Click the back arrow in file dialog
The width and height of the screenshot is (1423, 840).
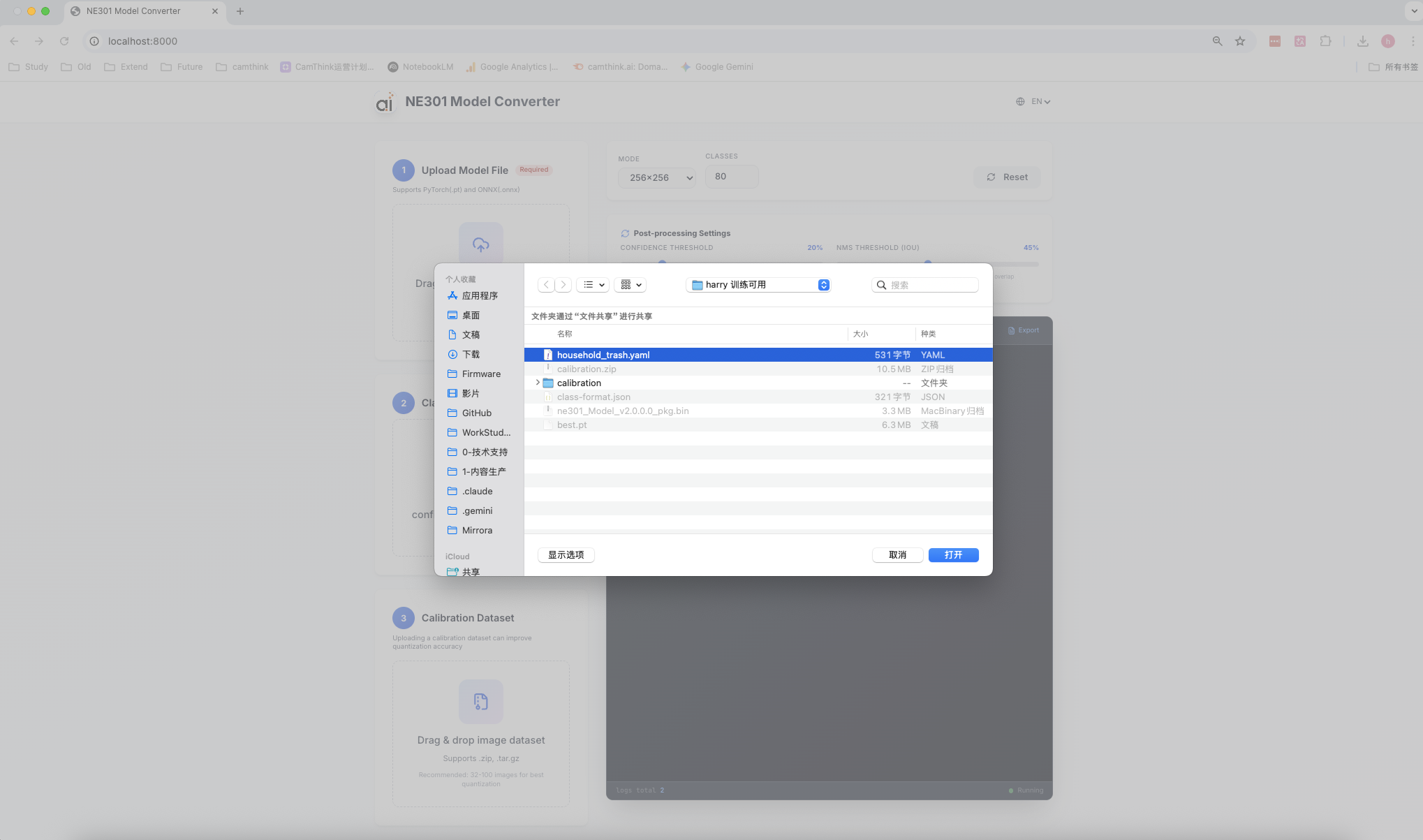(546, 285)
